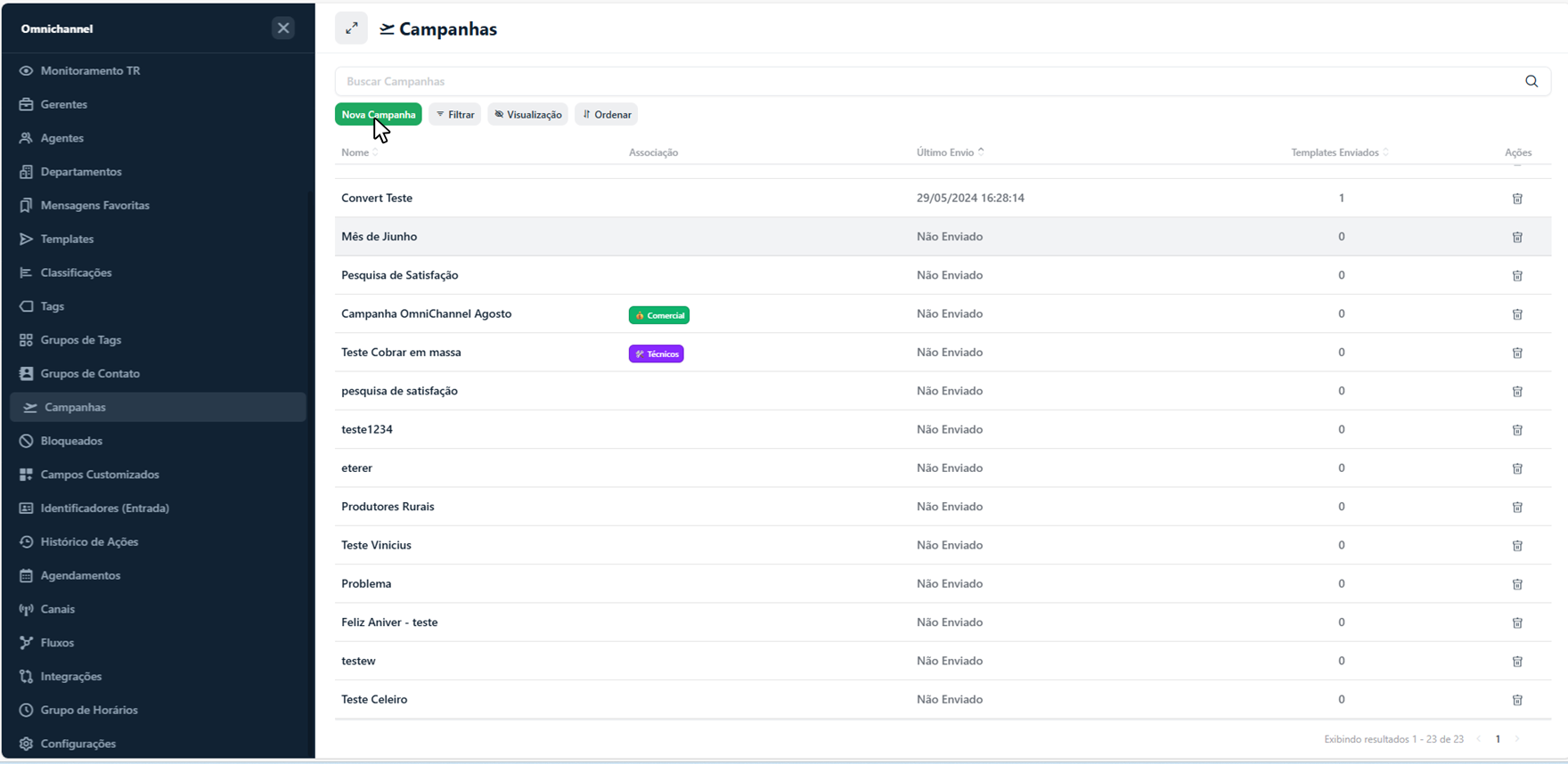The image size is (1568, 764).
Task: Delete the Produtores Rurais campaign
Action: 1517,507
